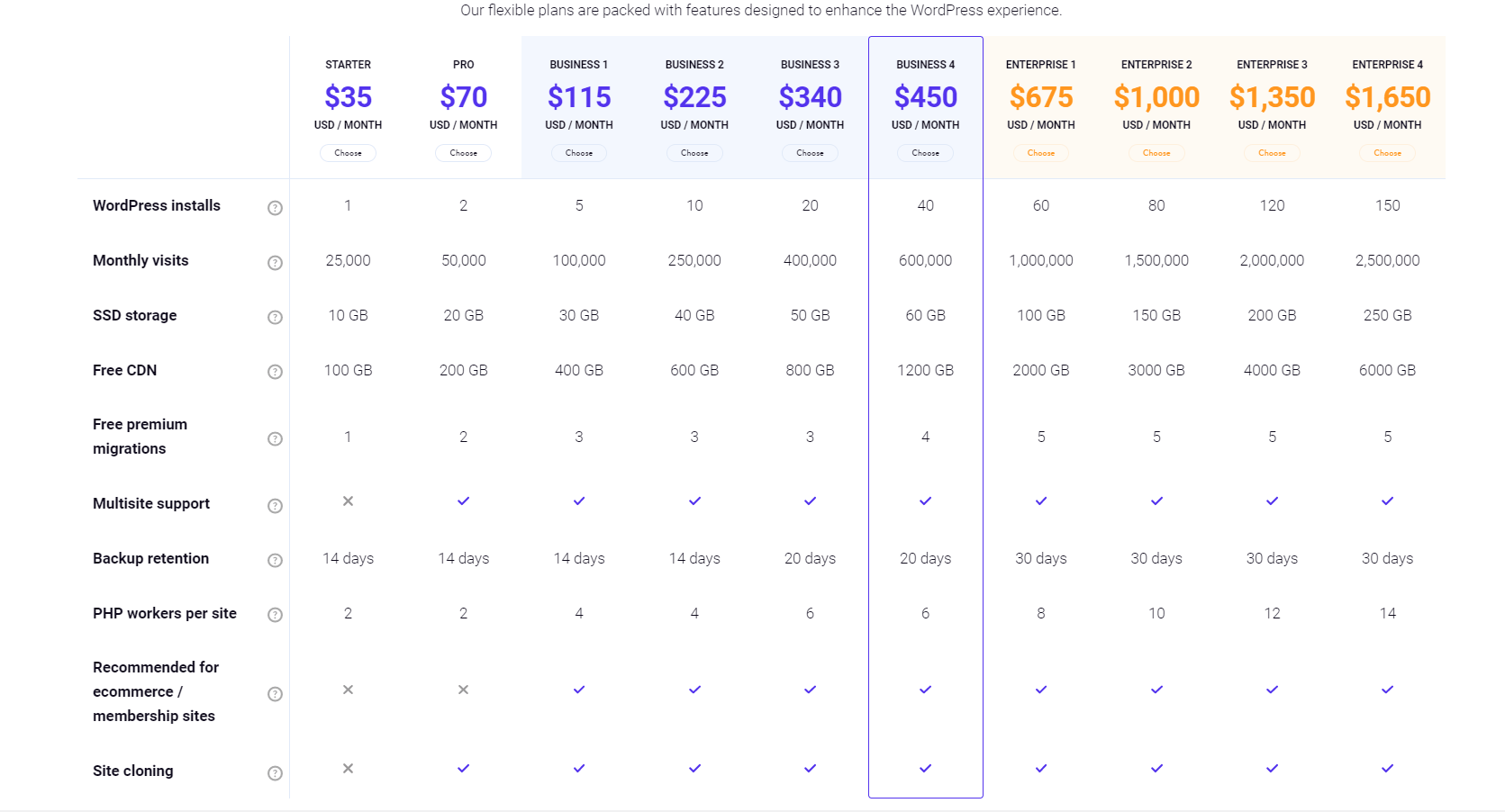Click Enterprise 3 Site cloning checkmark
This screenshot has width=1505, height=812.
click(x=1272, y=768)
